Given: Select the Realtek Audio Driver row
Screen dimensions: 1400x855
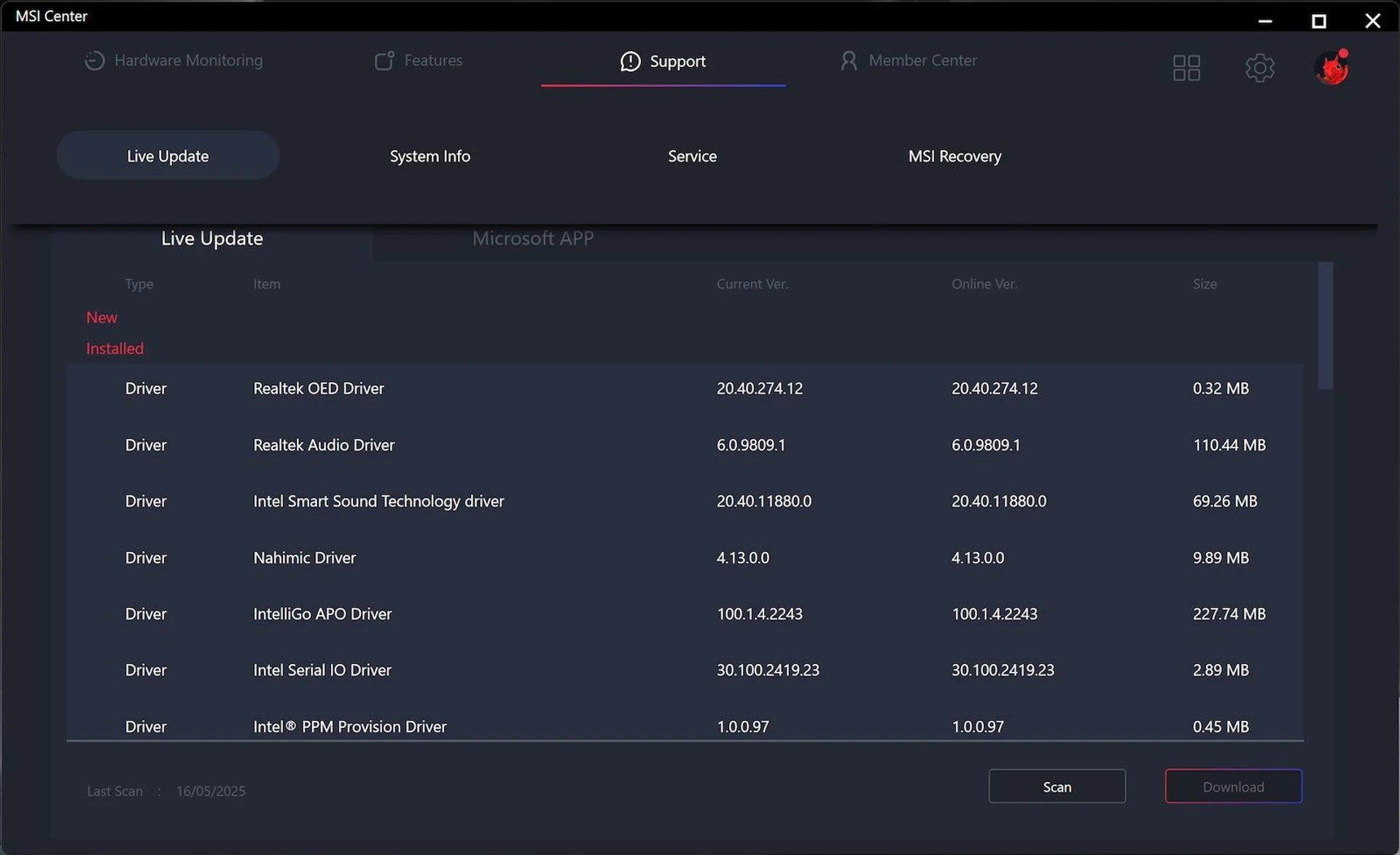Looking at the screenshot, I should (685, 445).
